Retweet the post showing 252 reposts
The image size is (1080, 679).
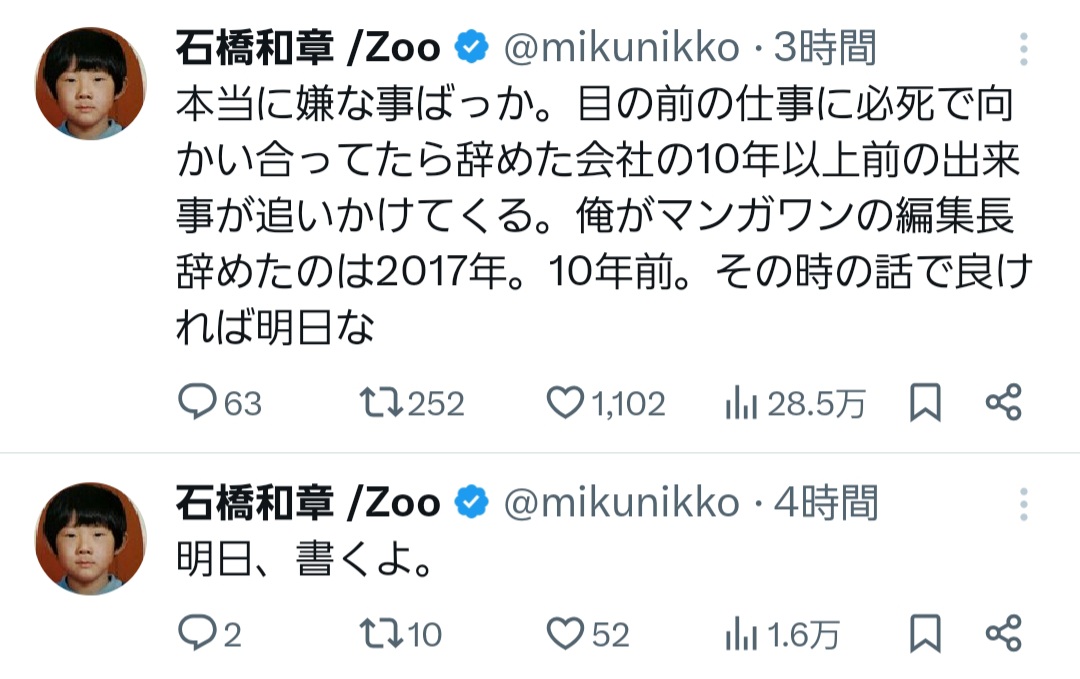tap(380, 403)
